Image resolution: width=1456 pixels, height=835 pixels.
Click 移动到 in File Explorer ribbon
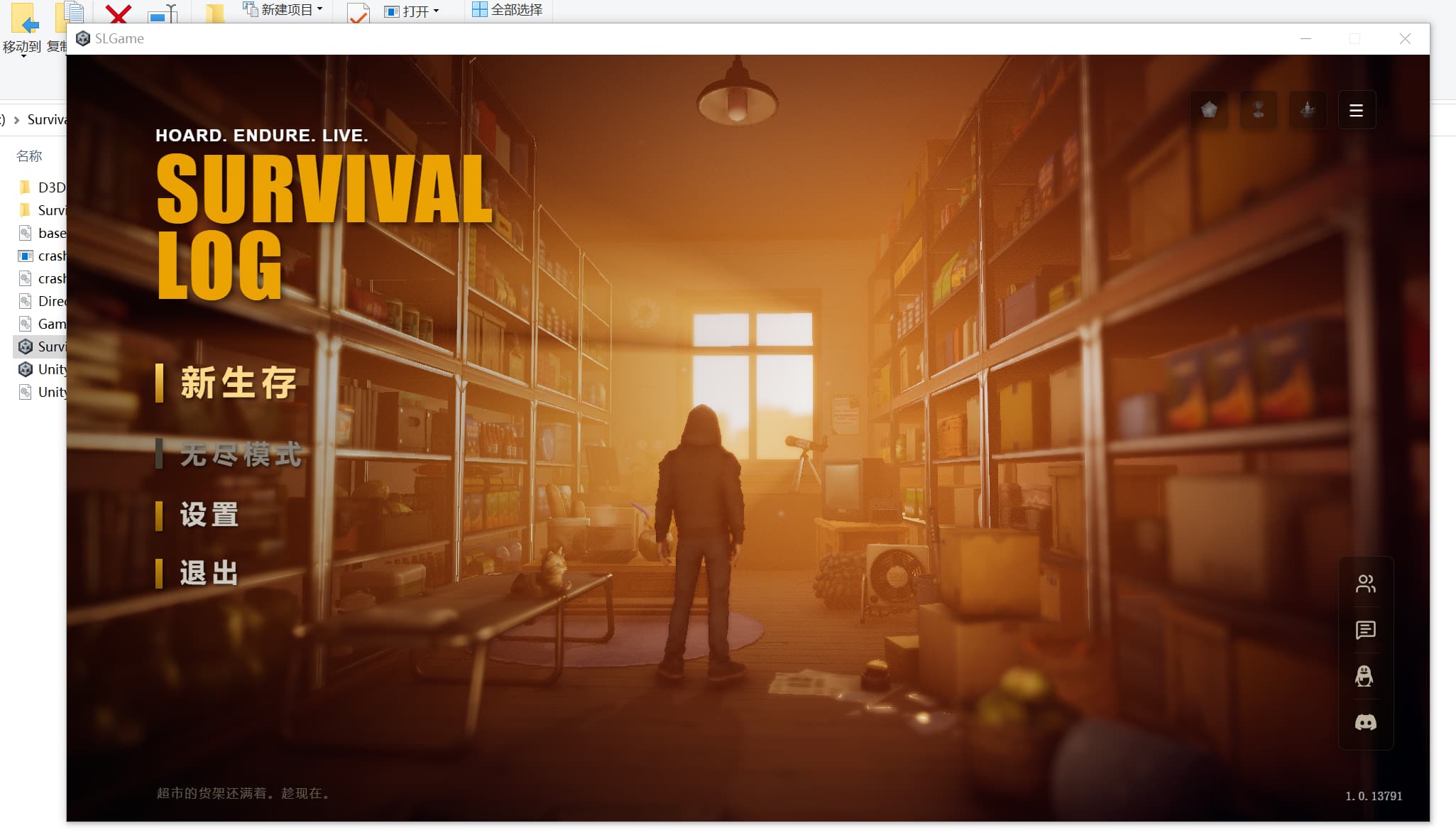click(x=22, y=29)
